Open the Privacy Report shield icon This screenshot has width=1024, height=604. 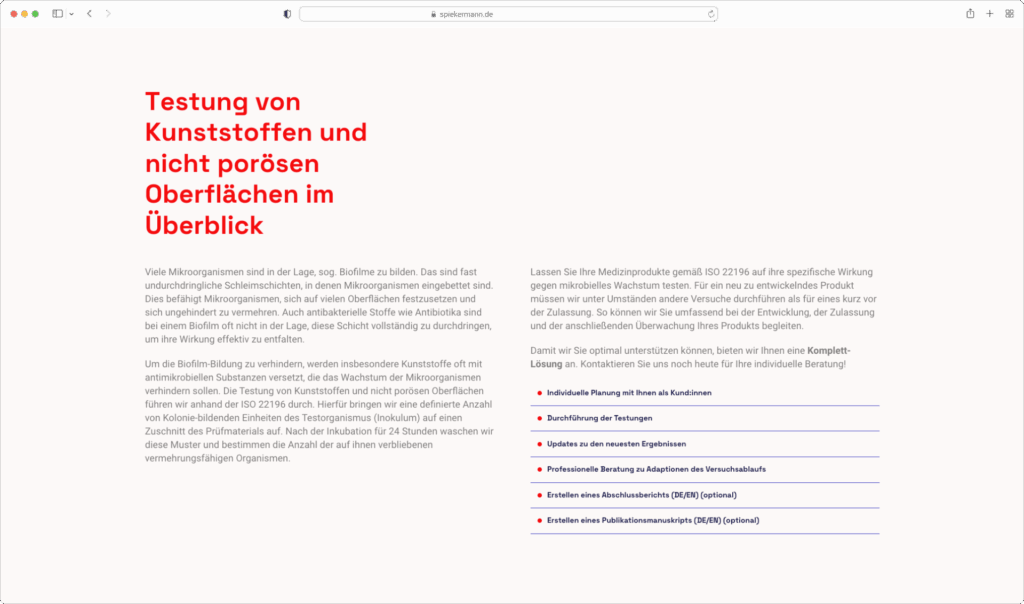coord(286,14)
